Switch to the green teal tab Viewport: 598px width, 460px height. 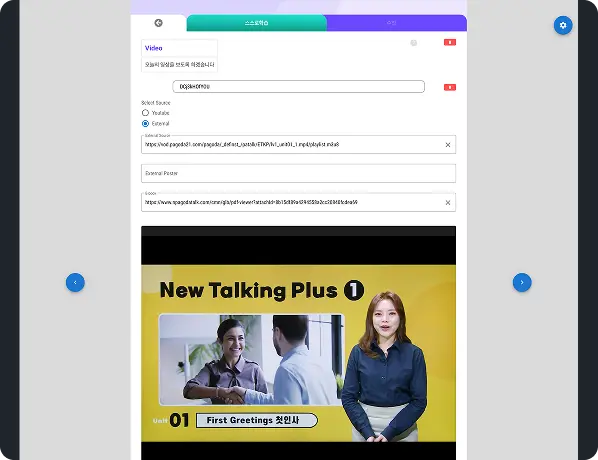point(256,23)
